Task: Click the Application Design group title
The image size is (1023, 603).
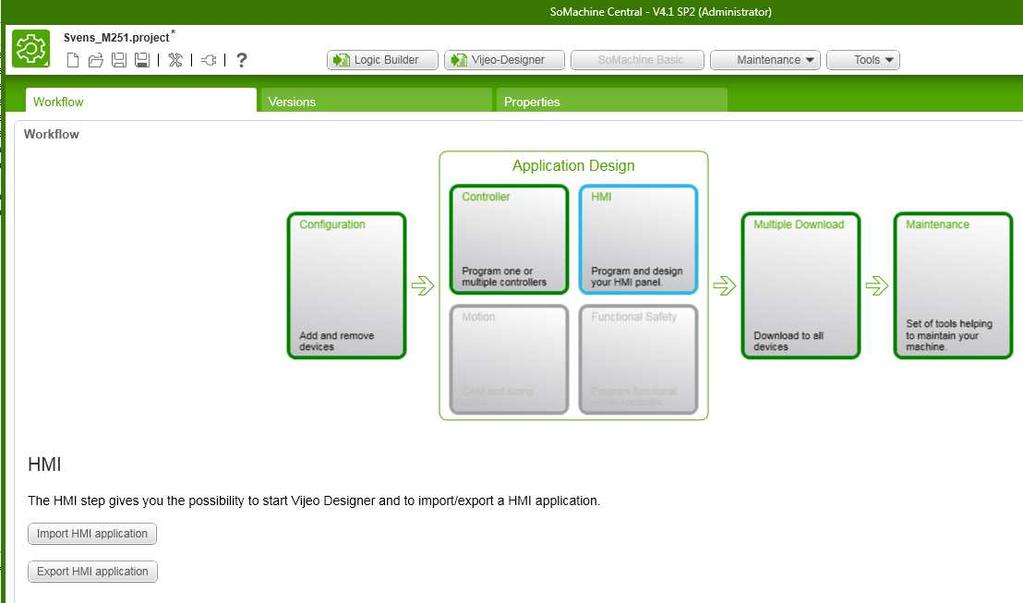Action: [x=573, y=166]
